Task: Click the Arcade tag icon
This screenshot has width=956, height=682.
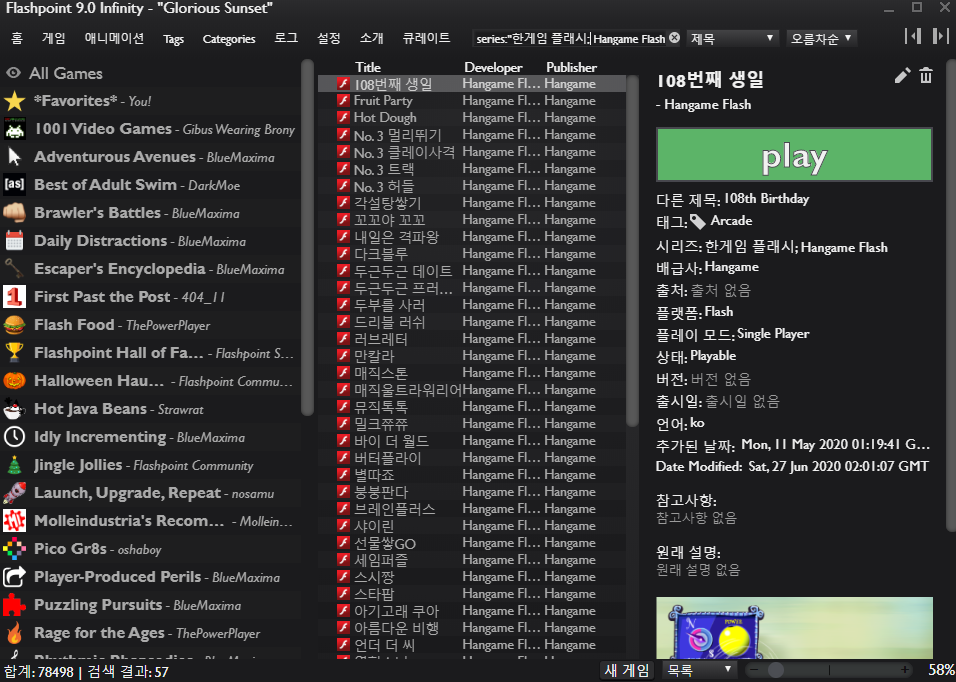Action: point(697,221)
